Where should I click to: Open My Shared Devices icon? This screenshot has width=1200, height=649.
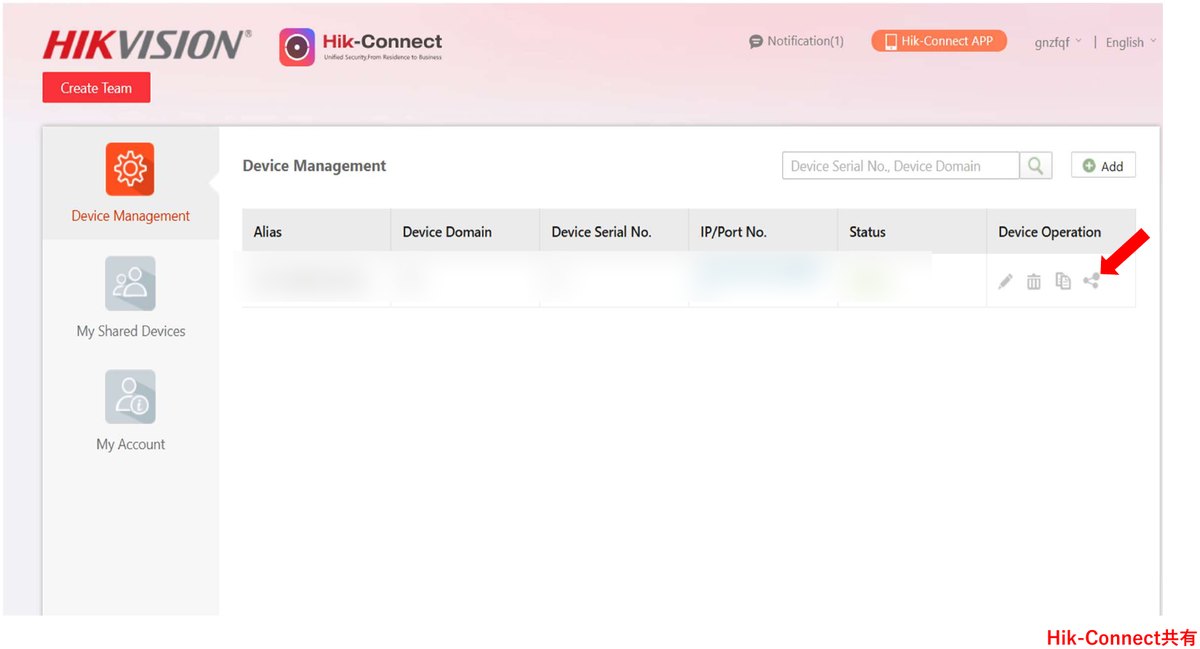pyautogui.click(x=130, y=284)
